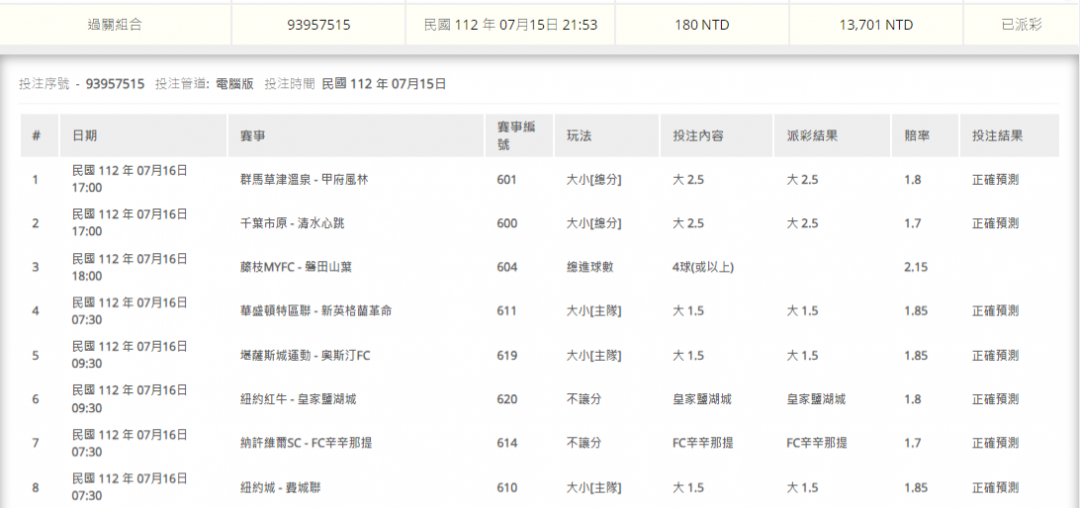This screenshot has width=1080, height=508.
Task: Click the 已派彩 status cell
Action: coord(1020,25)
